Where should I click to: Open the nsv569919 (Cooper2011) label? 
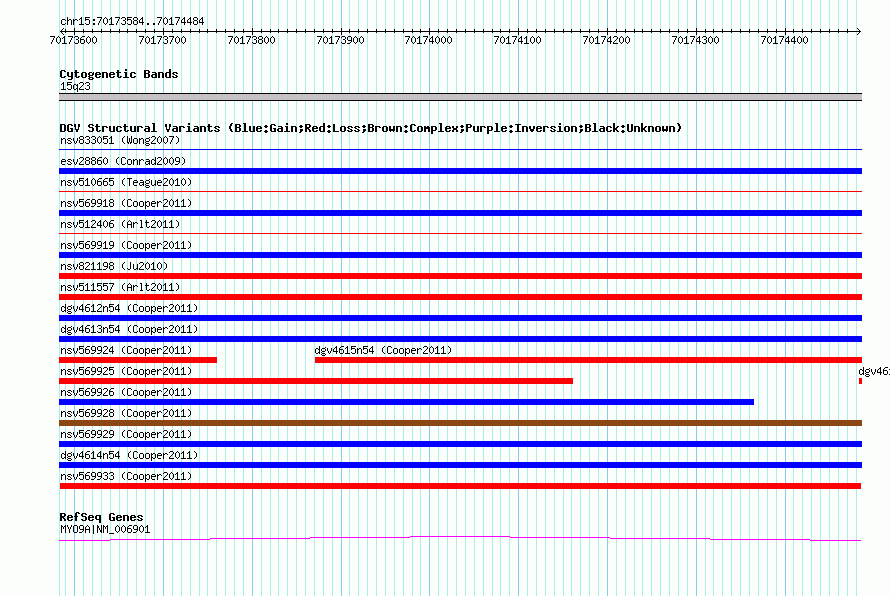pos(126,245)
